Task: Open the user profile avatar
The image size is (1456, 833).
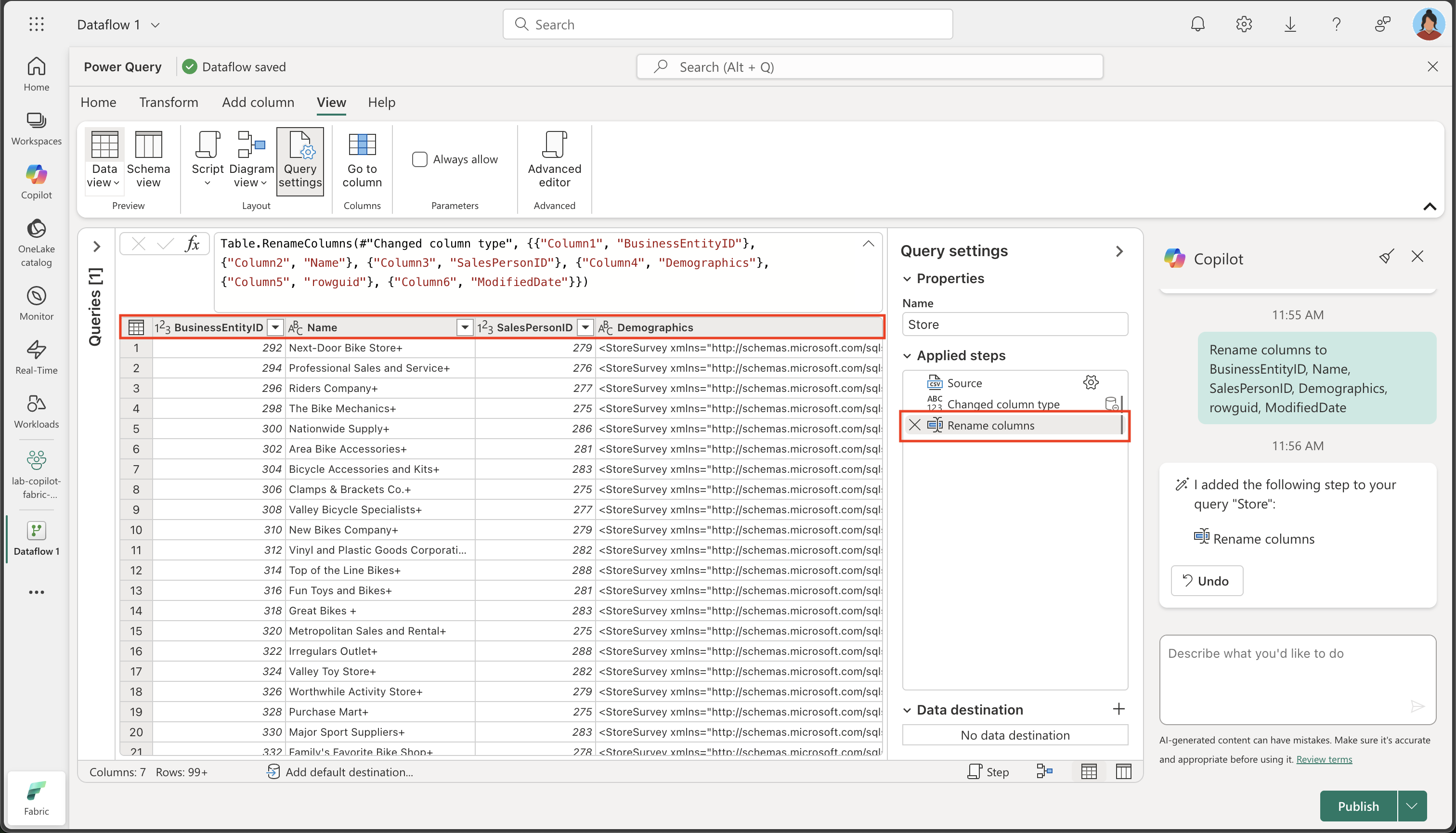Action: (x=1428, y=24)
